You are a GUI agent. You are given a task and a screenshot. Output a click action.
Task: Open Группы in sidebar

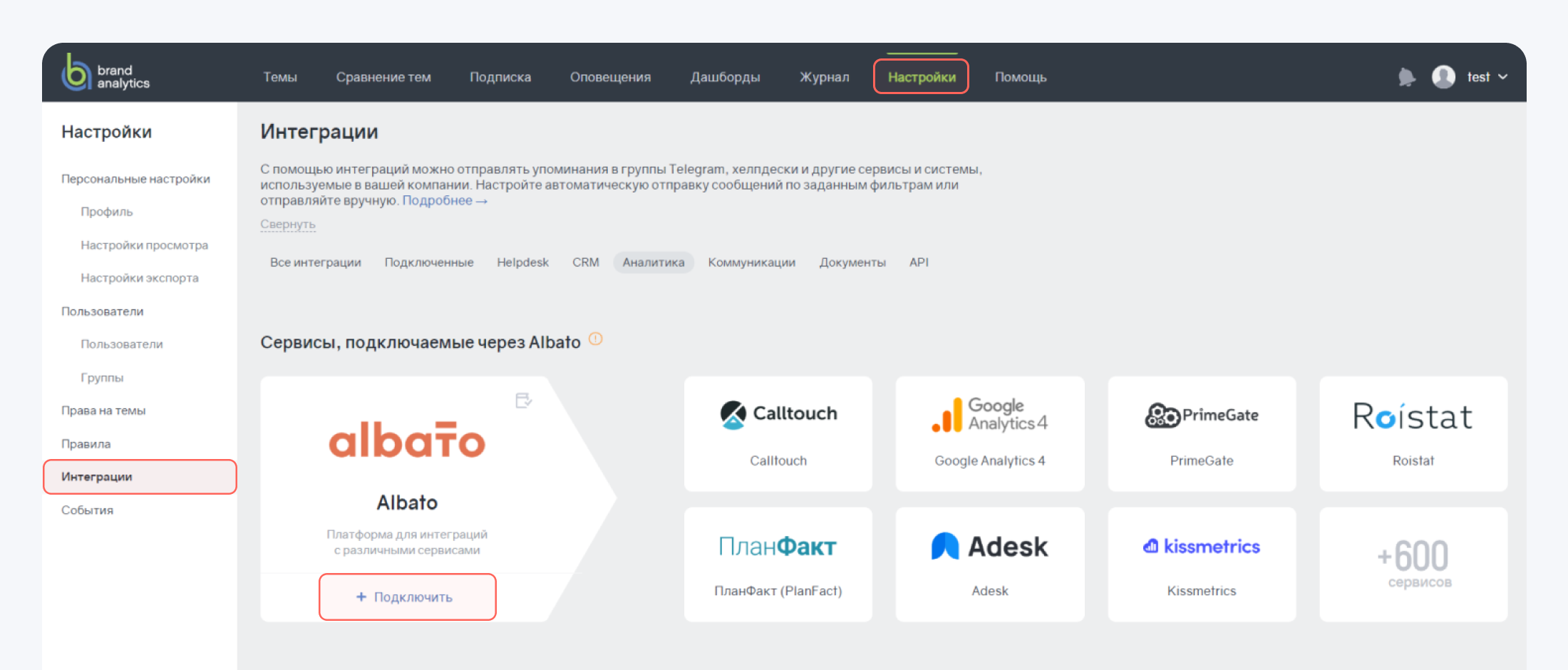pos(102,378)
